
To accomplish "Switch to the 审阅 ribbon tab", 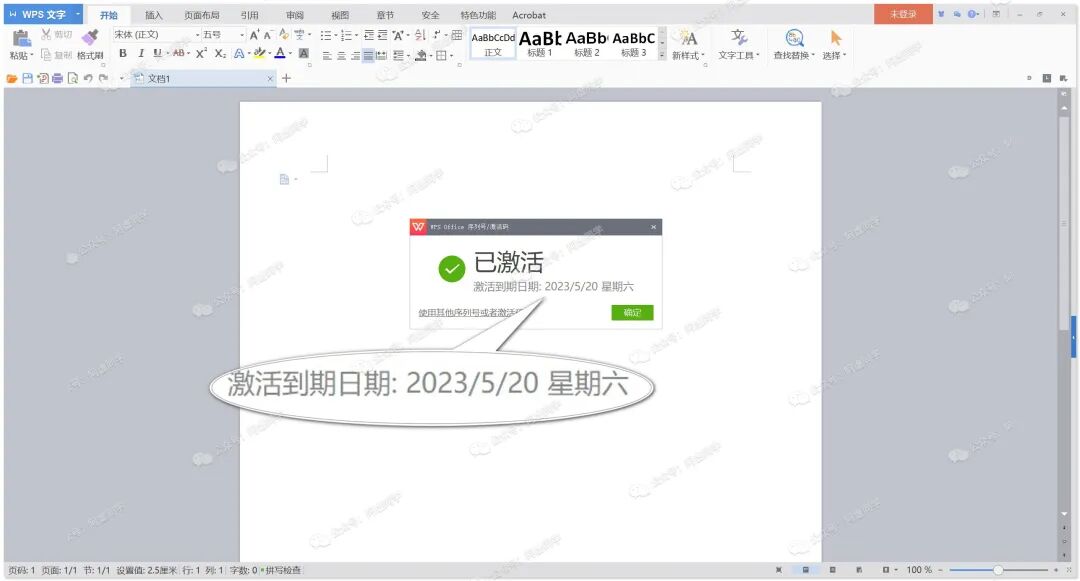I will click(295, 14).
